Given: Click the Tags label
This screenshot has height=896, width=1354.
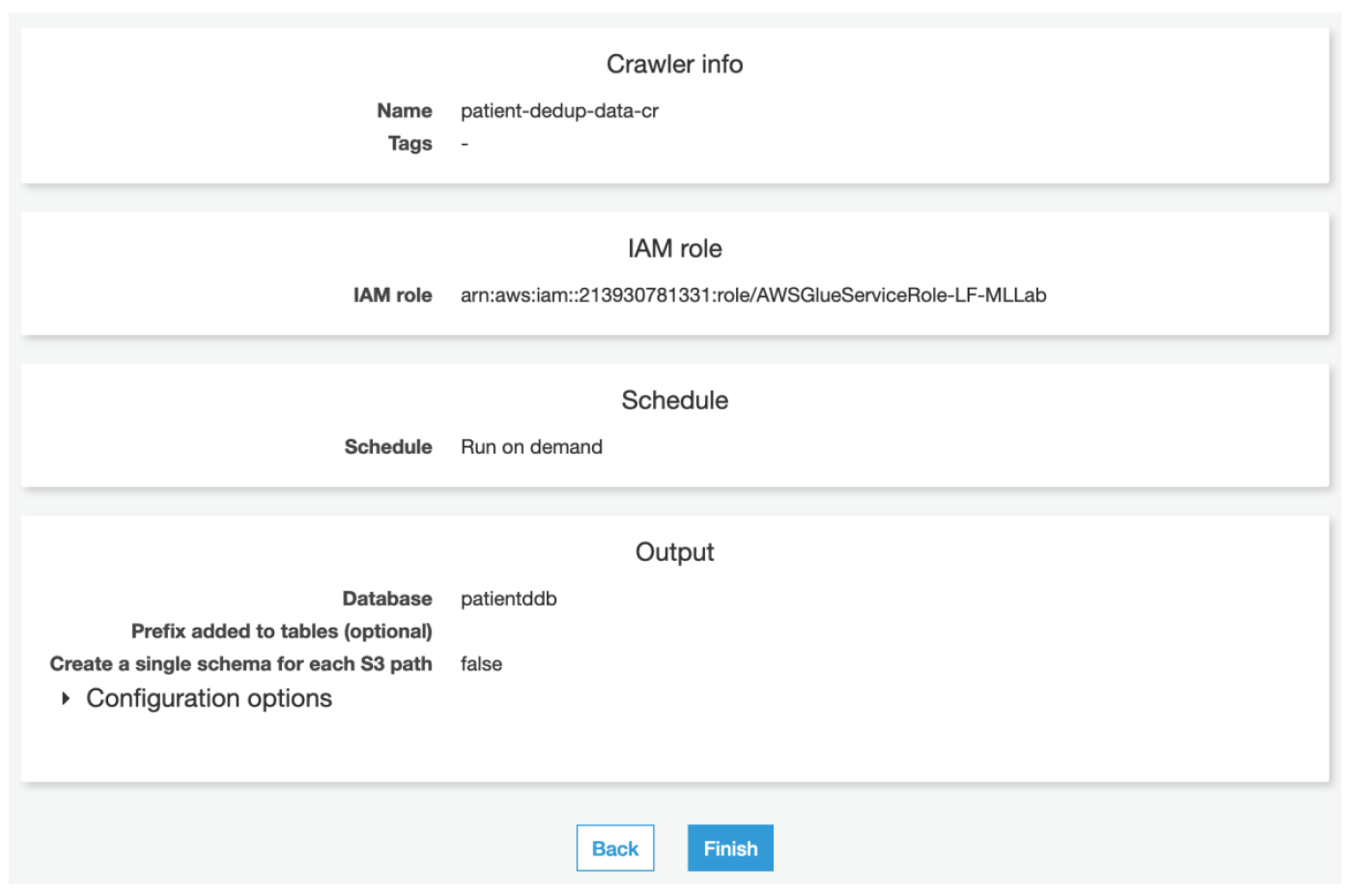Looking at the screenshot, I should pyautogui.click(x=410, y=144).
